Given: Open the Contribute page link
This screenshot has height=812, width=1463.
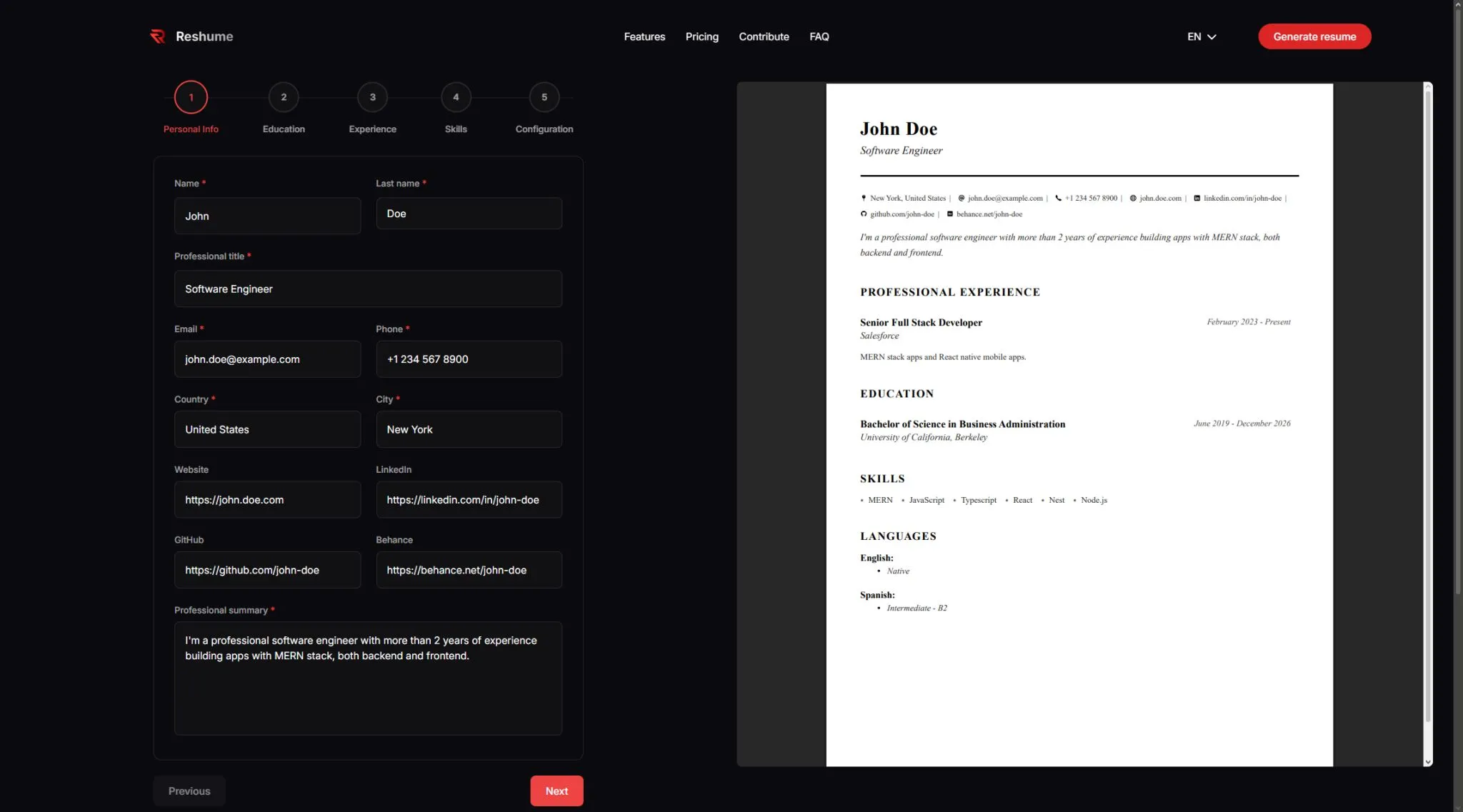Looking at the screenshot, I should click(763, 36).
